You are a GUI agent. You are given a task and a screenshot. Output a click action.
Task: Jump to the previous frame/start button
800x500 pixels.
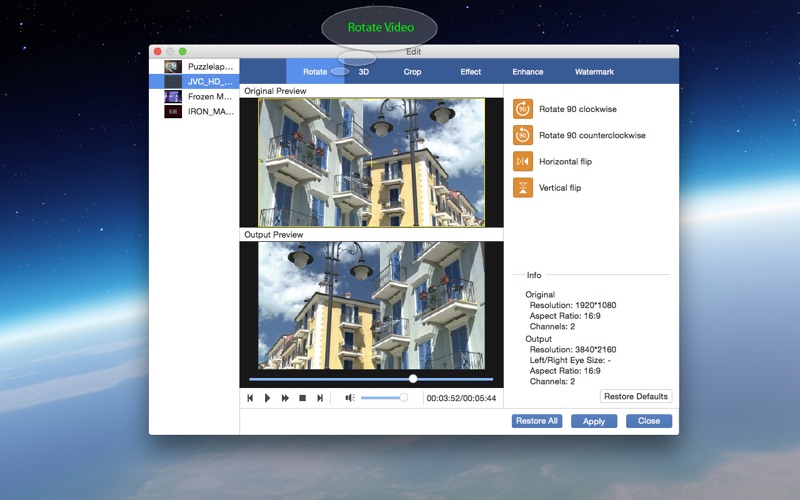click(x=250, y=398)
